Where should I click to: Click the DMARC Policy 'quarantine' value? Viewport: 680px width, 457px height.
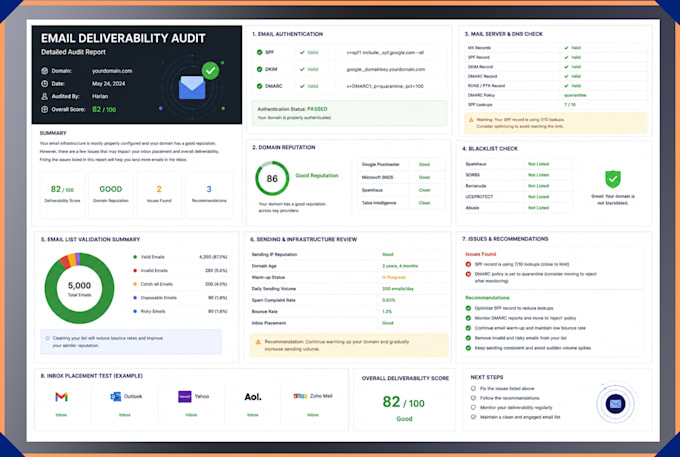click(x=575, y=95)
